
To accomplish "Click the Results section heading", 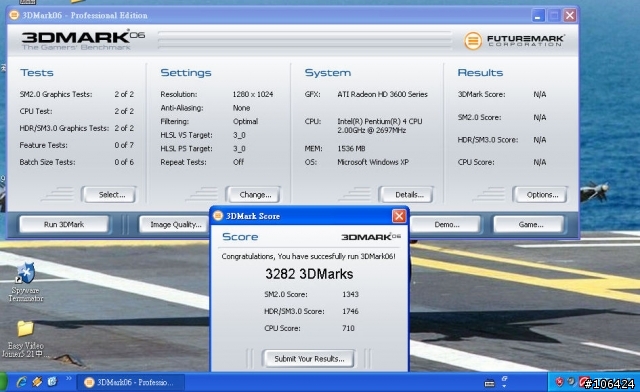I will pyautogui.click(x=480, y=73).
